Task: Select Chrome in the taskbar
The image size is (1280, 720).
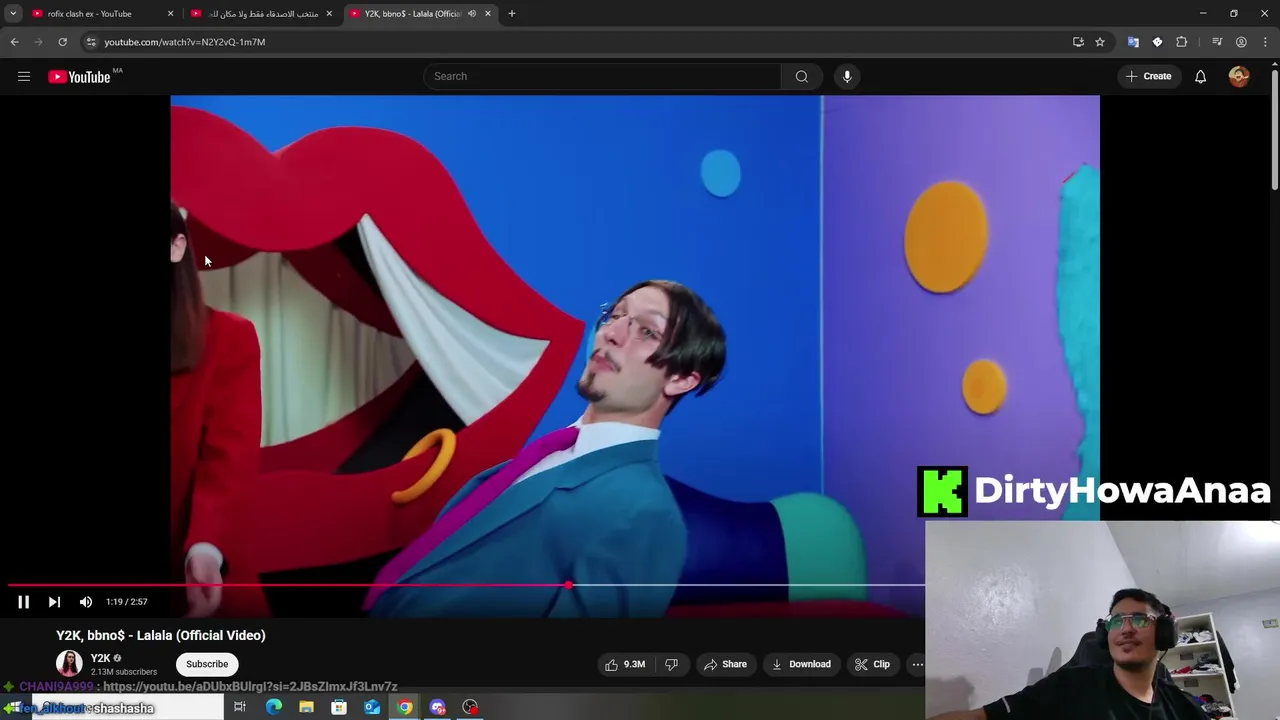Action: [x=405, y=707]
